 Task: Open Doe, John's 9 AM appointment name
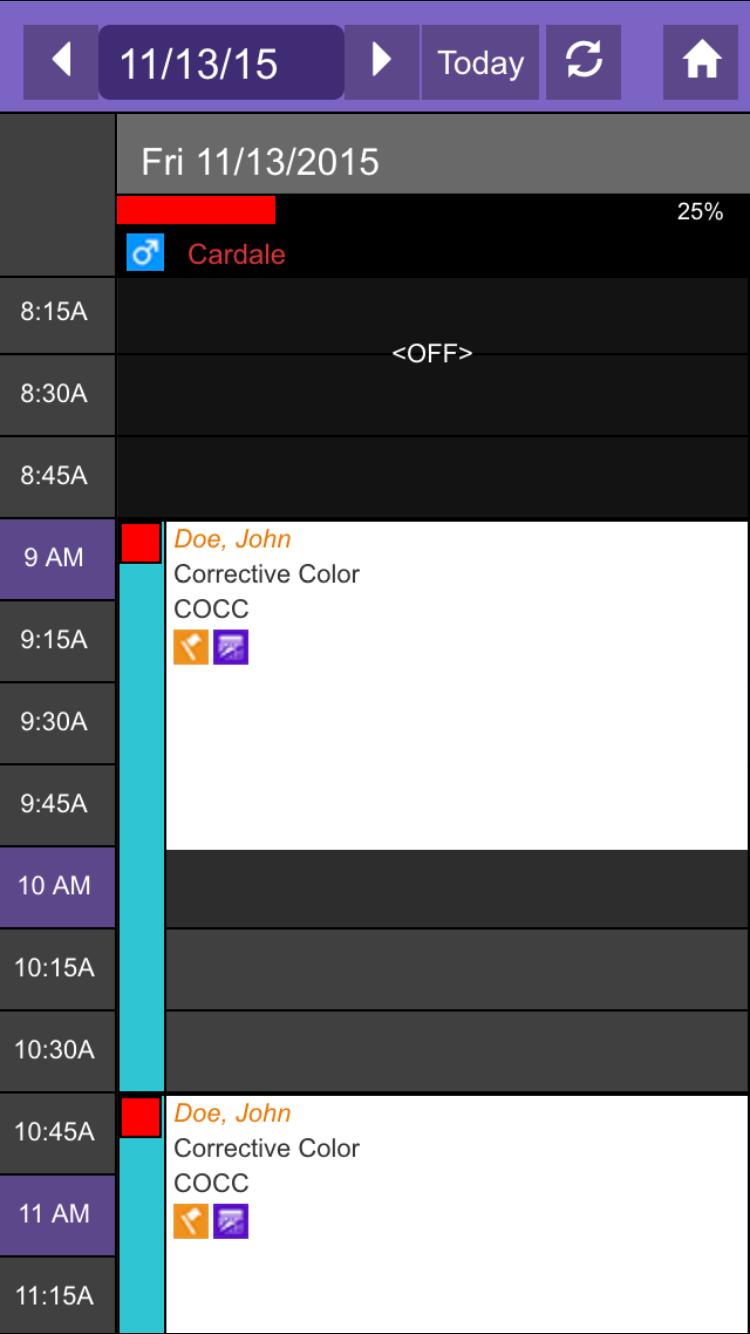click(x=233, y=539)
